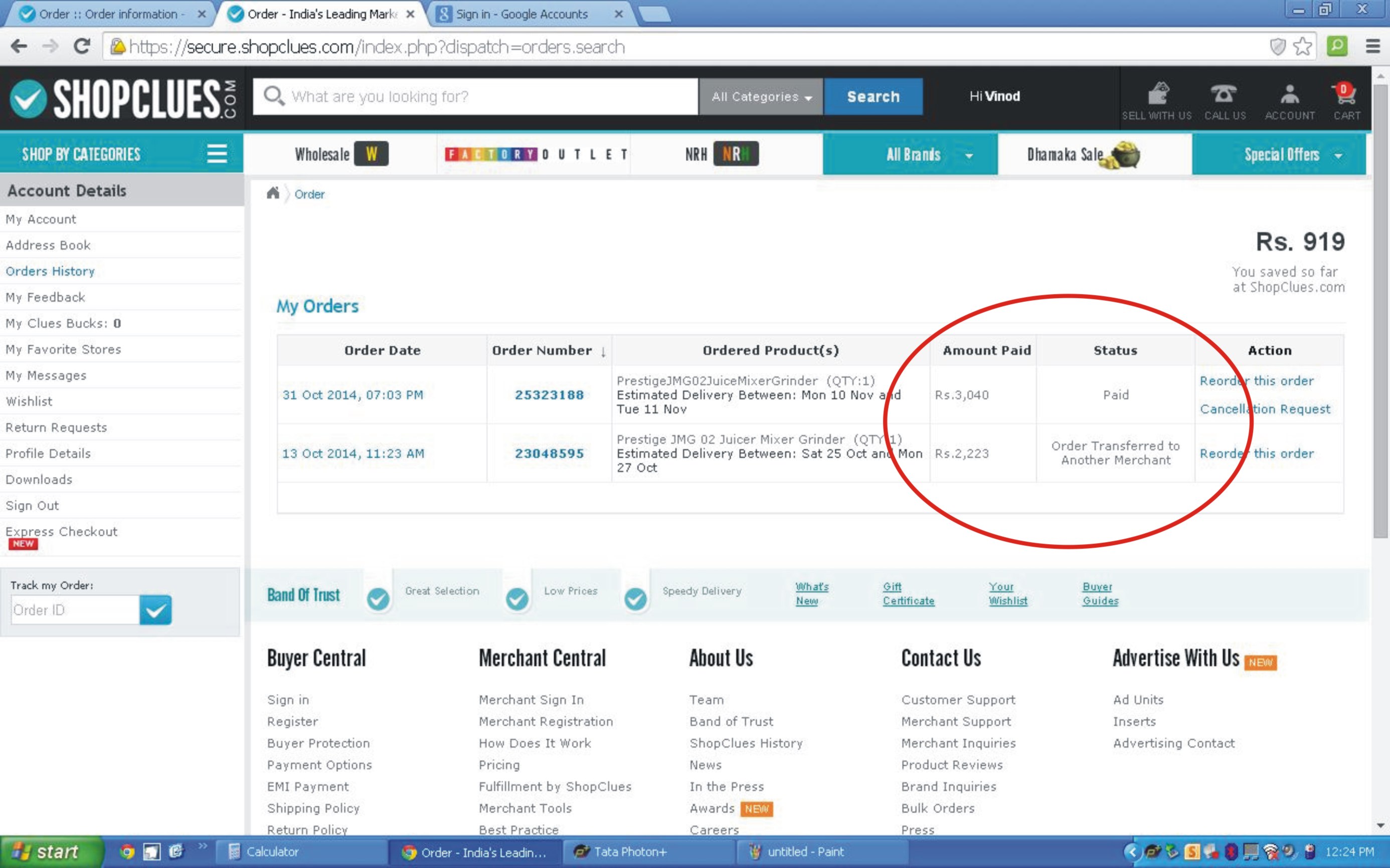Open Express Checkout in sidebar
The image size is (1390, 868).
click(x=62, y=532)
